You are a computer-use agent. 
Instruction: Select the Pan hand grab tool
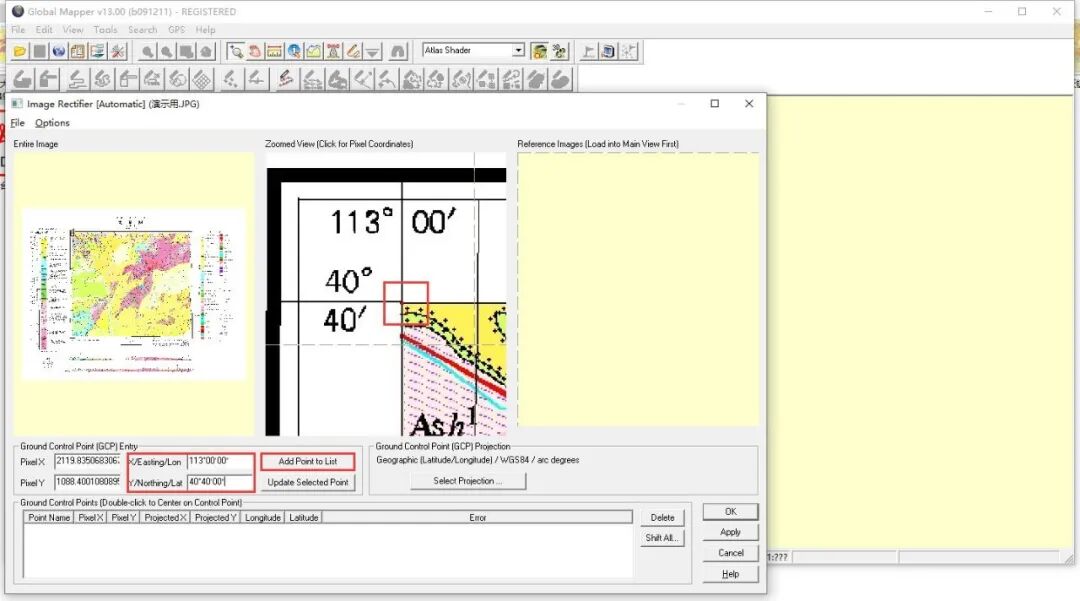pos(255,52)
